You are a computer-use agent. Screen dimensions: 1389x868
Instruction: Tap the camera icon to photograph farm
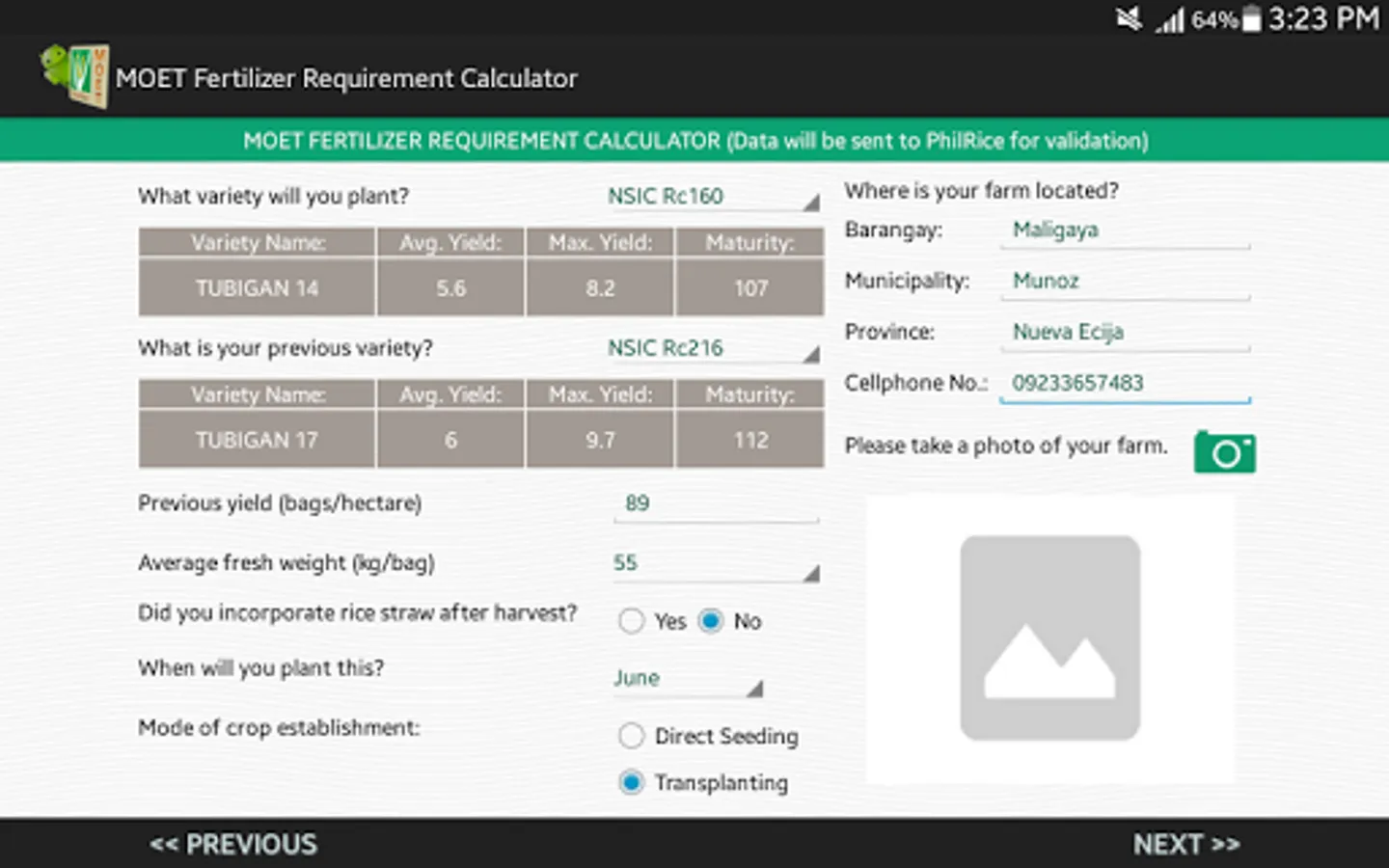point(1225,452)
